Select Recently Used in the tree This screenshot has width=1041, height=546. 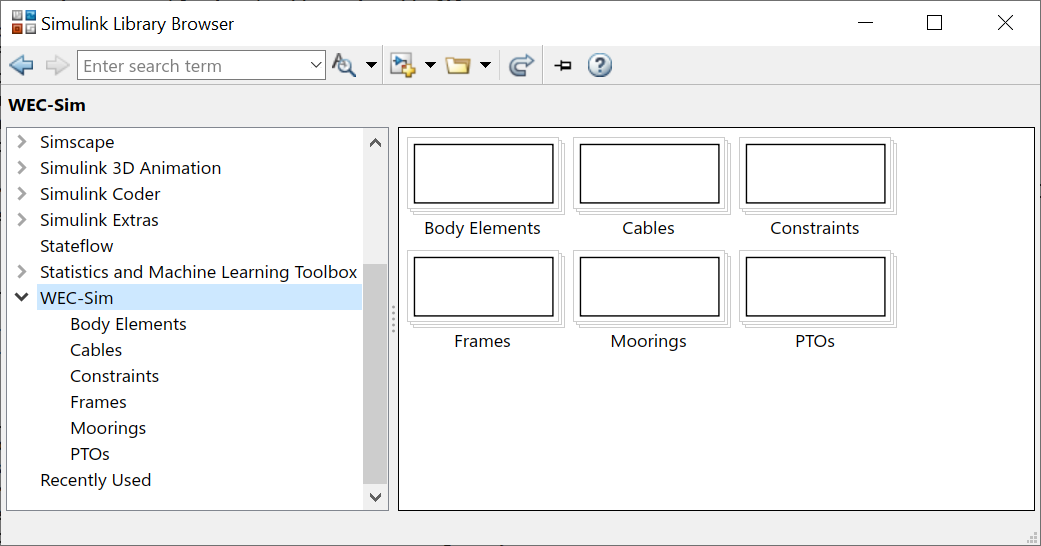(x=96, y=480)
